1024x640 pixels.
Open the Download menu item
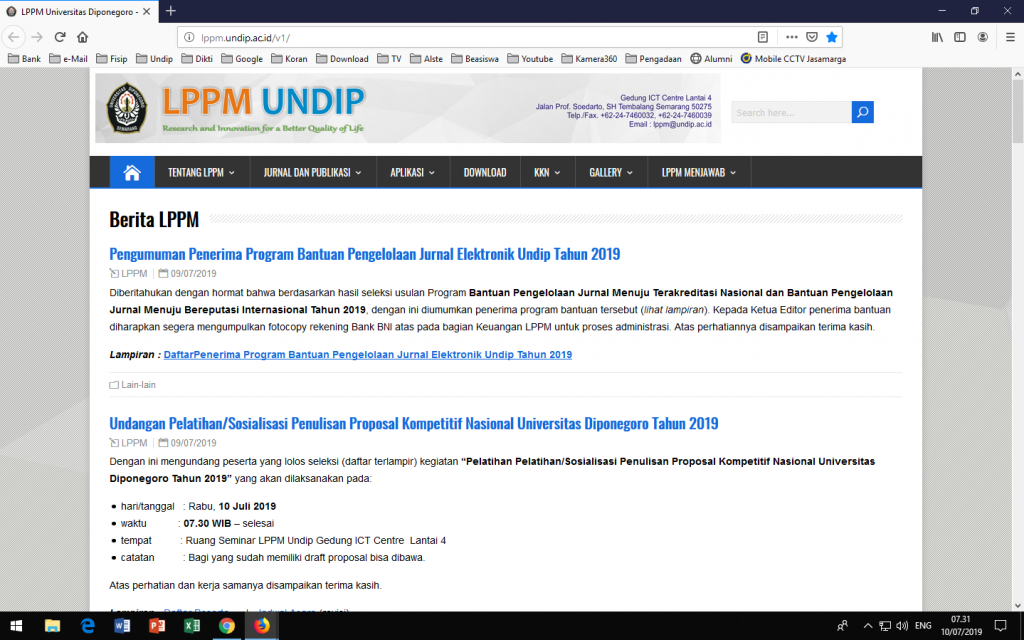point(484,172)
